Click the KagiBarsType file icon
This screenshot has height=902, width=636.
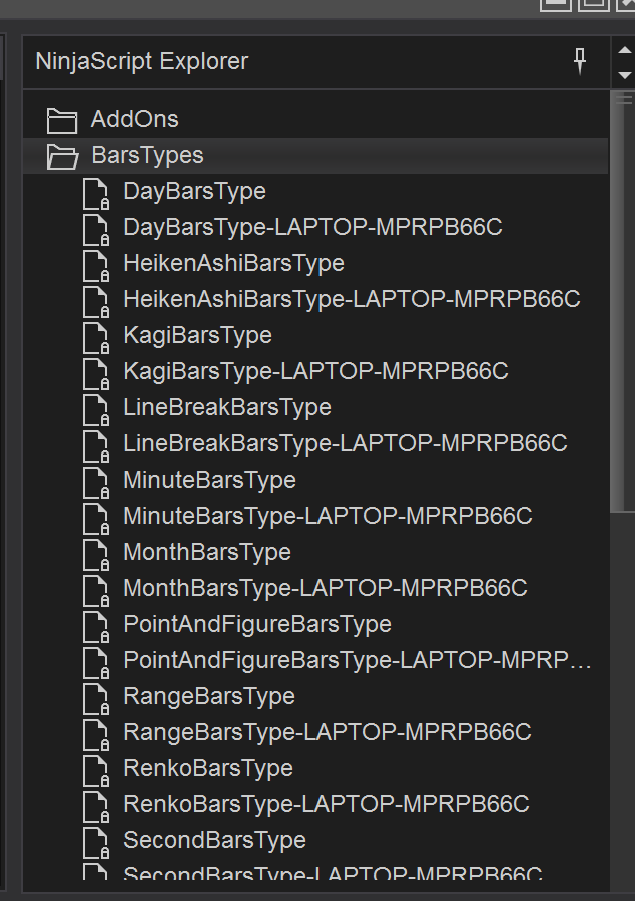click(95, 337)
